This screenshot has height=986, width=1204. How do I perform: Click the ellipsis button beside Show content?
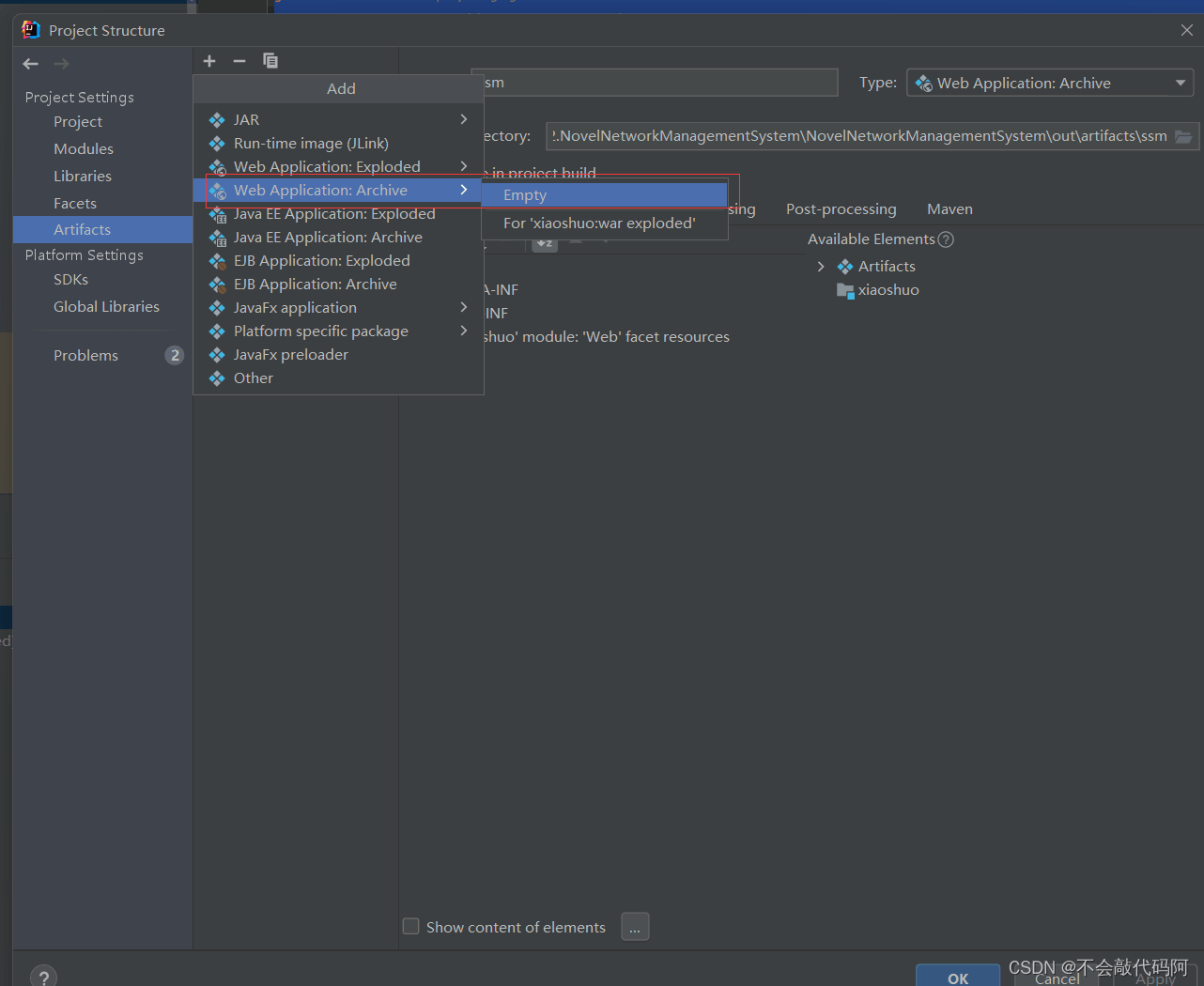(x=635, y=927)
